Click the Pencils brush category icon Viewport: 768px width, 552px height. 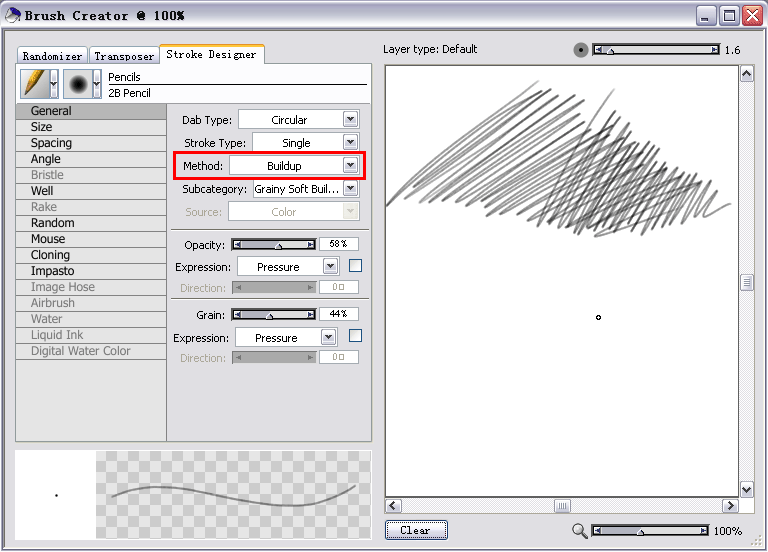coord(34,84)
